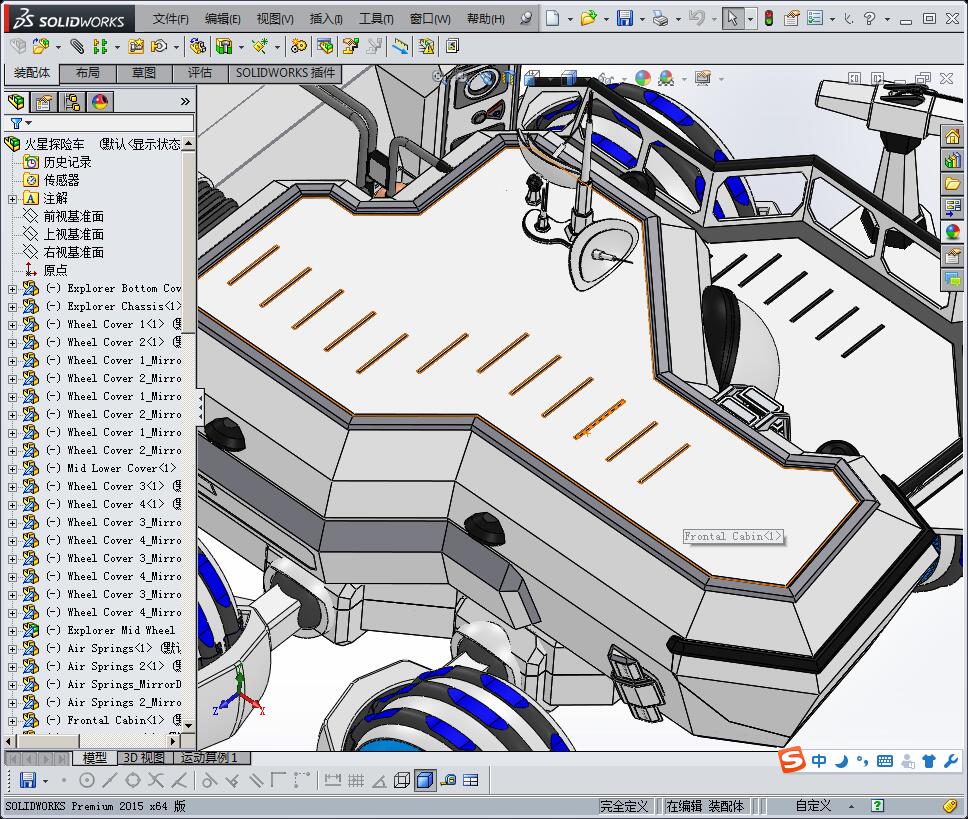Switch to the 评估 tab
The height and width of the screenshot is (819, 968).
(x=200, y=73)
